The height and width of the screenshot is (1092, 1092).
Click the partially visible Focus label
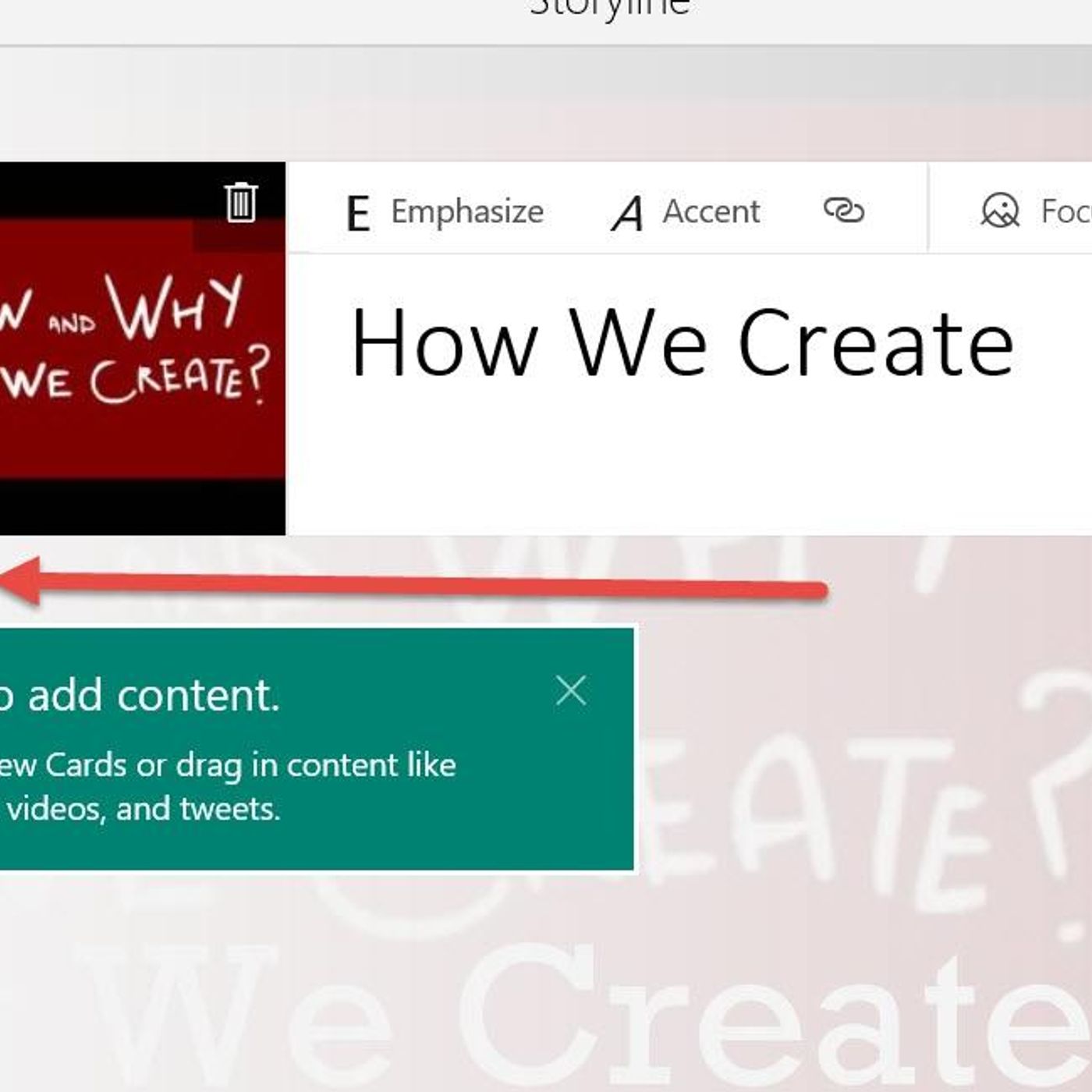pyautogui.click(x=1065, y=211)
